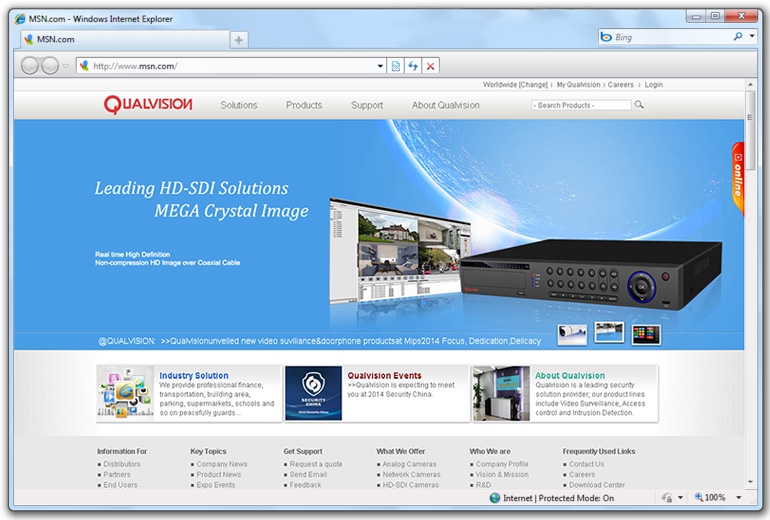This screenshot has width=770, height=520.
Task: Click Worldwide [Change] link
Action: [515, 84]
